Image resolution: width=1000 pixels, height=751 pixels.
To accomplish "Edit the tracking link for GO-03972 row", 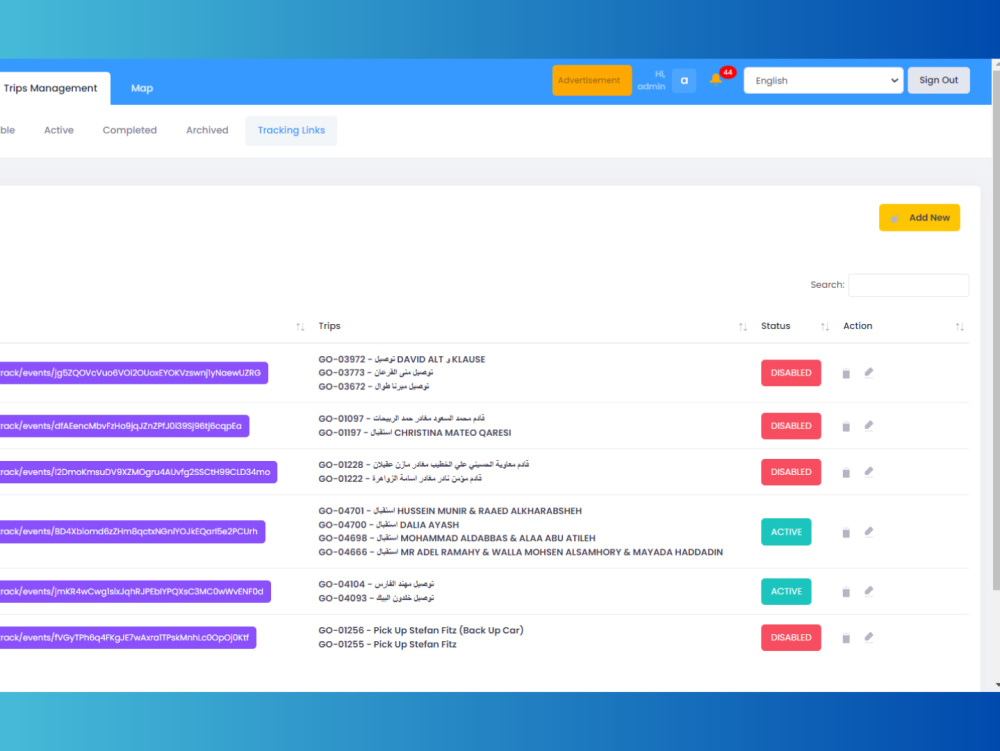I will (869, 372).
